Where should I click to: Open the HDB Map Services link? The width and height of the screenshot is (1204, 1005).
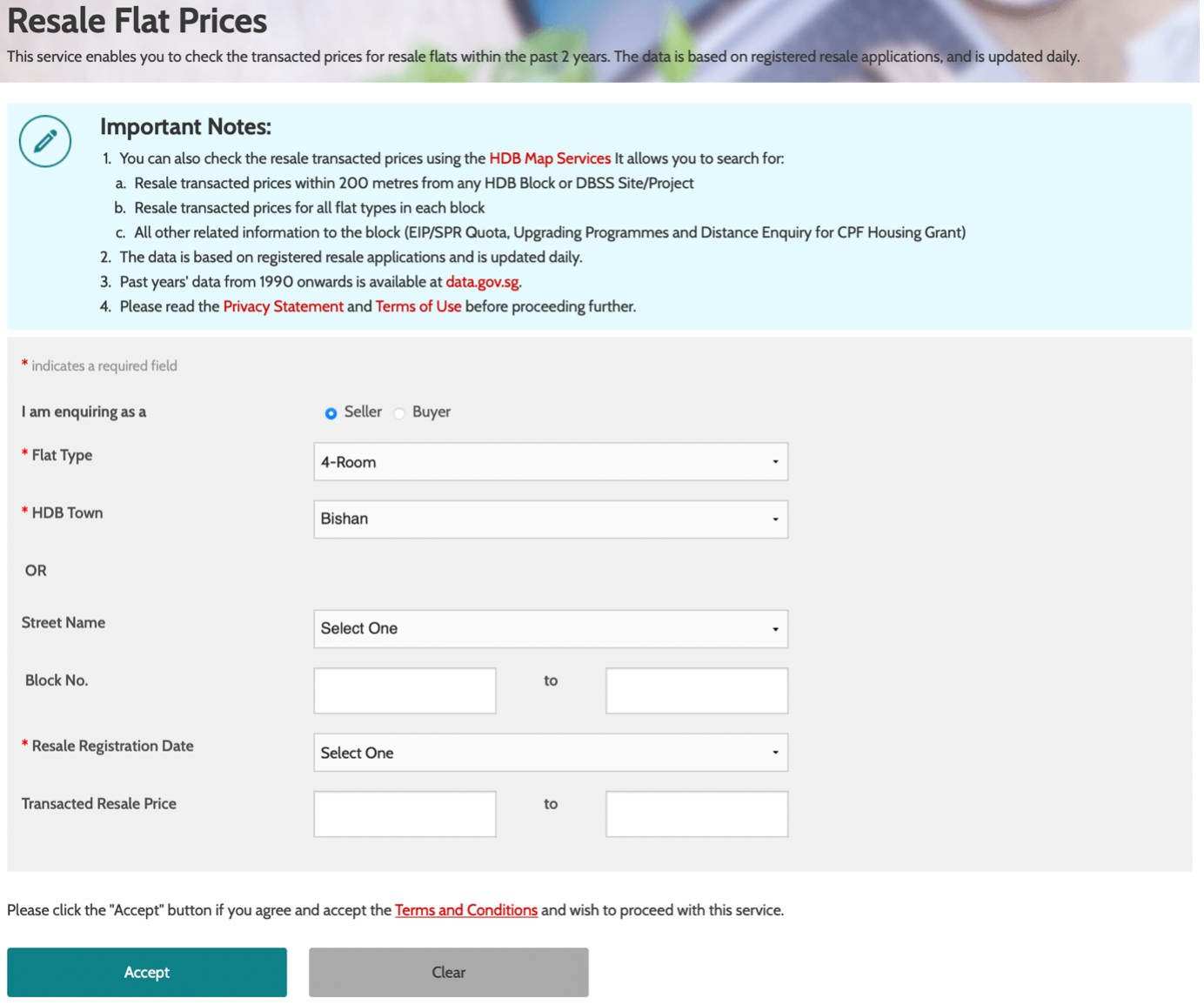pos(550,158)
